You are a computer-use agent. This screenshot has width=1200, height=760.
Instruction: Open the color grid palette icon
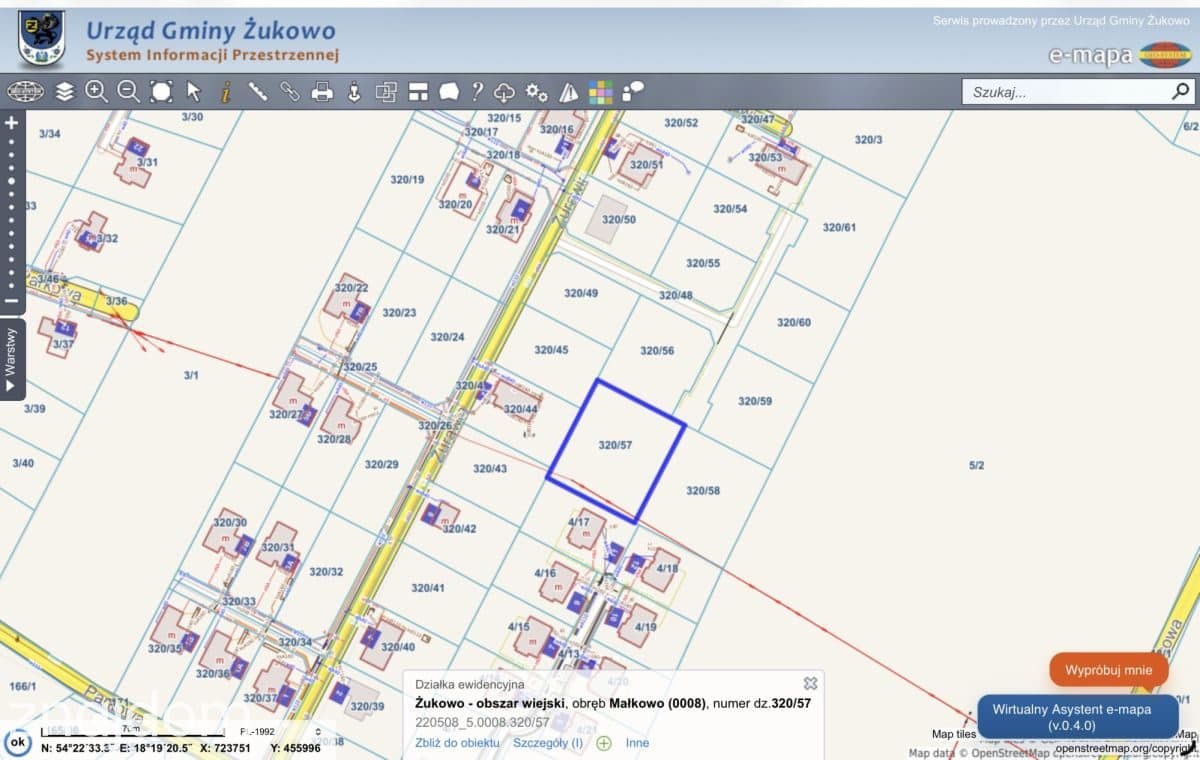pos(601,92)
